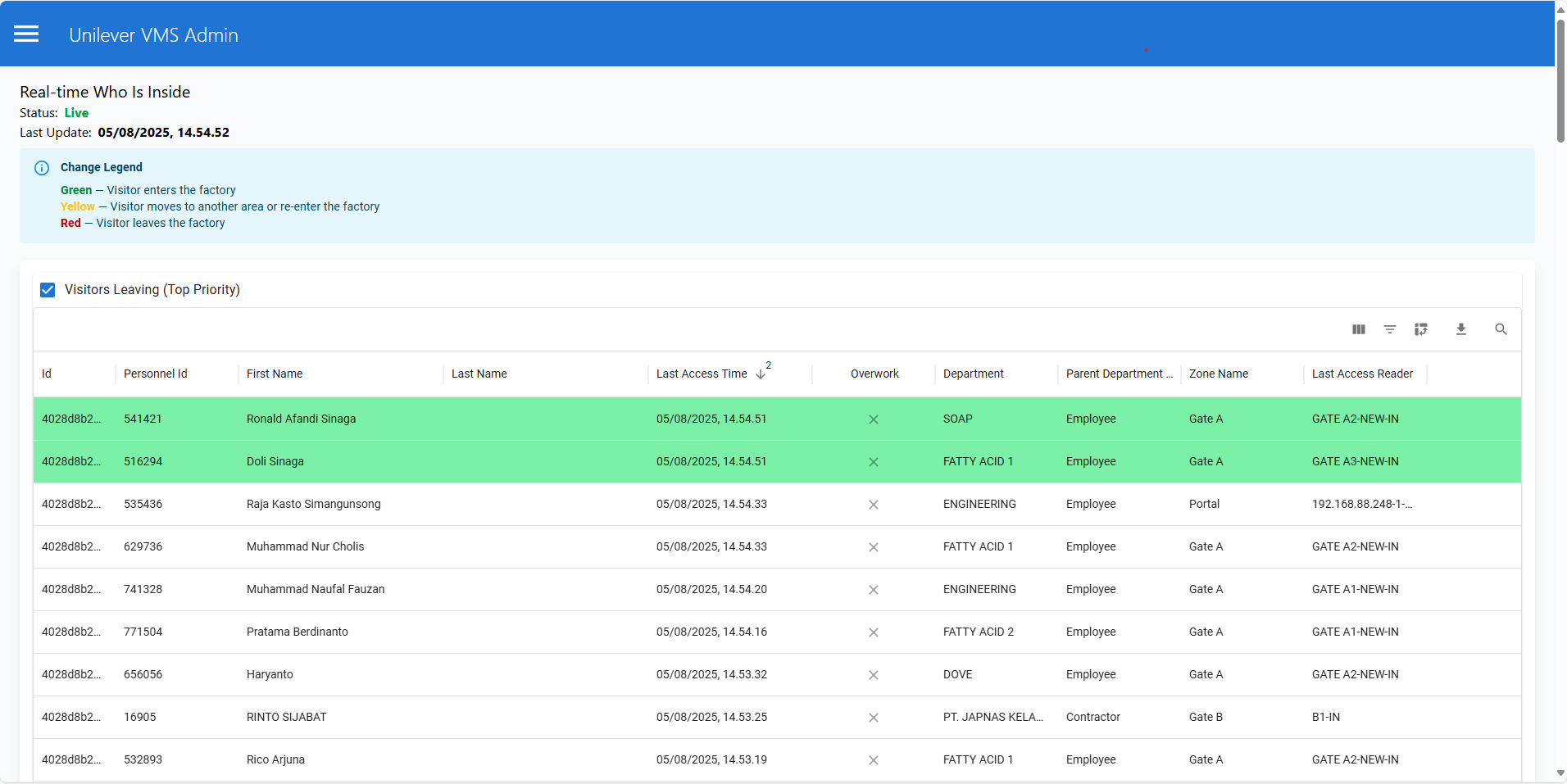
Task: Click the info icon next to Change Legend
Action: coord(41,168)
